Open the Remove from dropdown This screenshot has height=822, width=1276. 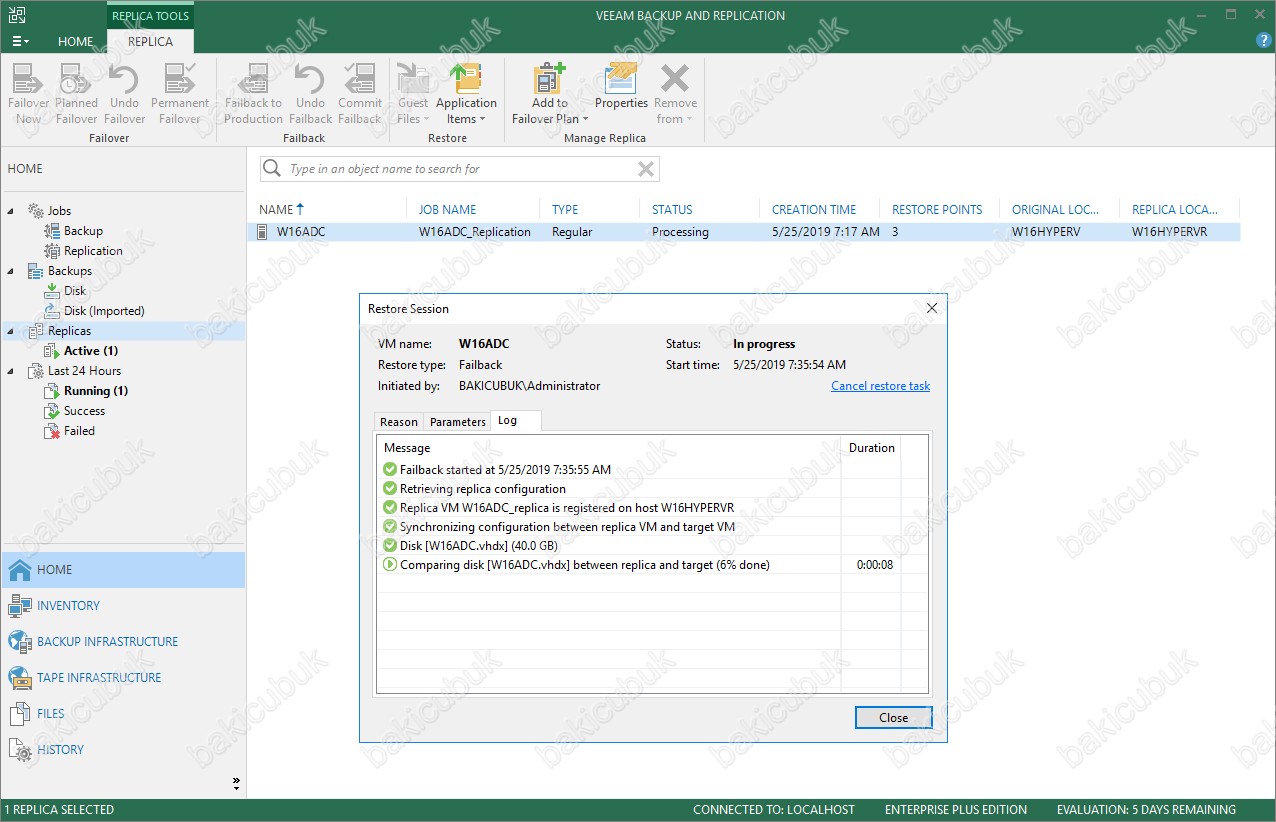(x=675, y=94)
